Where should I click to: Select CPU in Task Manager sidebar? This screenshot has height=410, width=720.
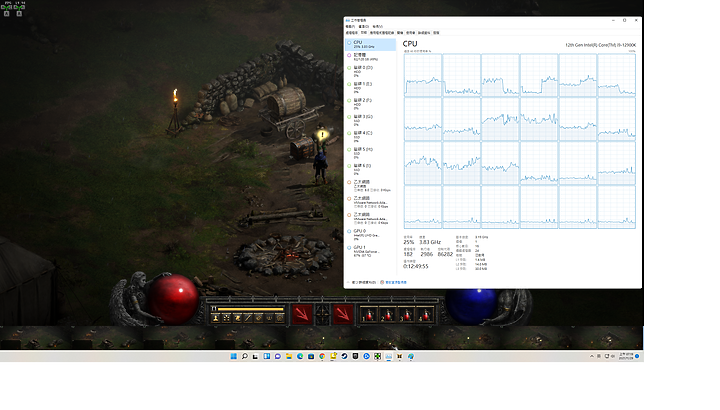click(370, 44)
